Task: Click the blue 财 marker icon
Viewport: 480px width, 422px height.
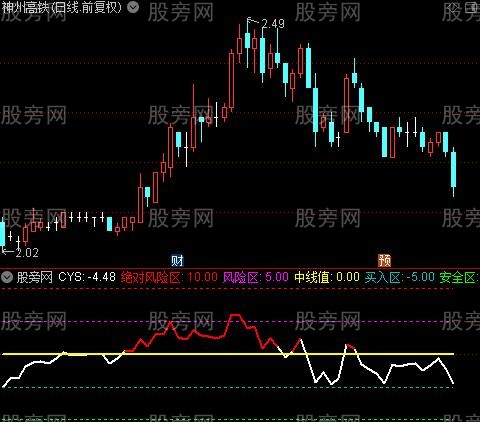Action: click(177, 260)
